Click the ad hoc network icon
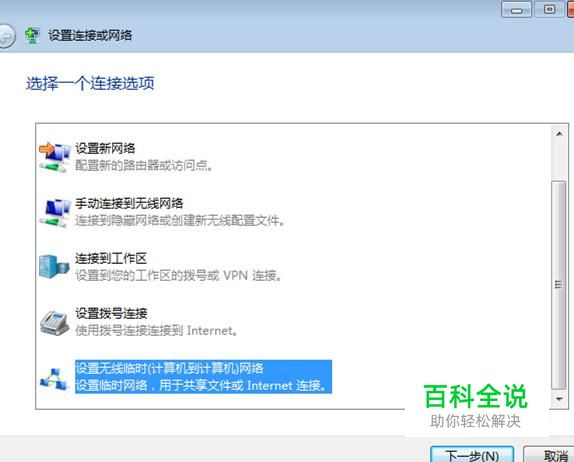 pos(54,379)
